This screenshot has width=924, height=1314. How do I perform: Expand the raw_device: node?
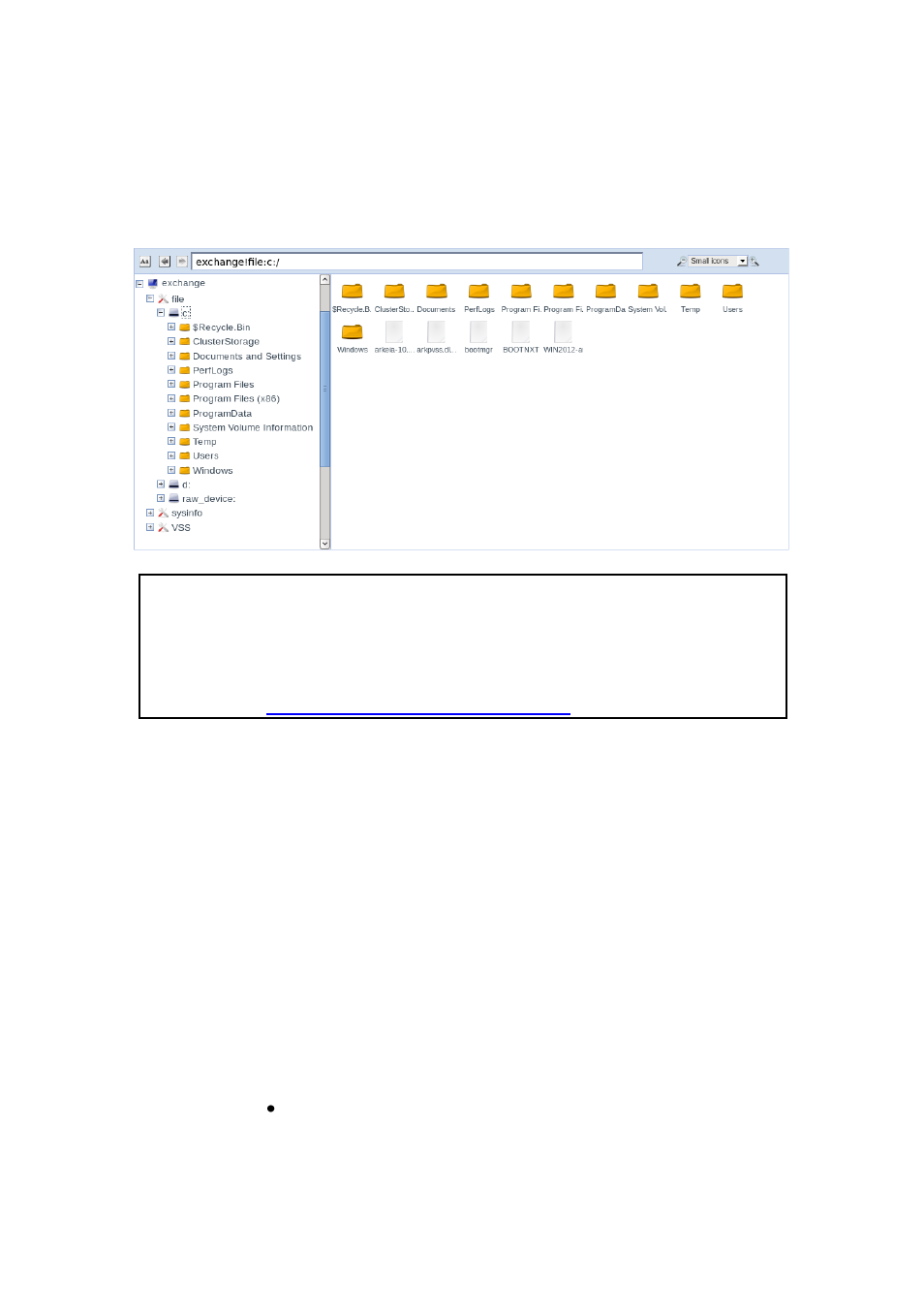(161, 498)
